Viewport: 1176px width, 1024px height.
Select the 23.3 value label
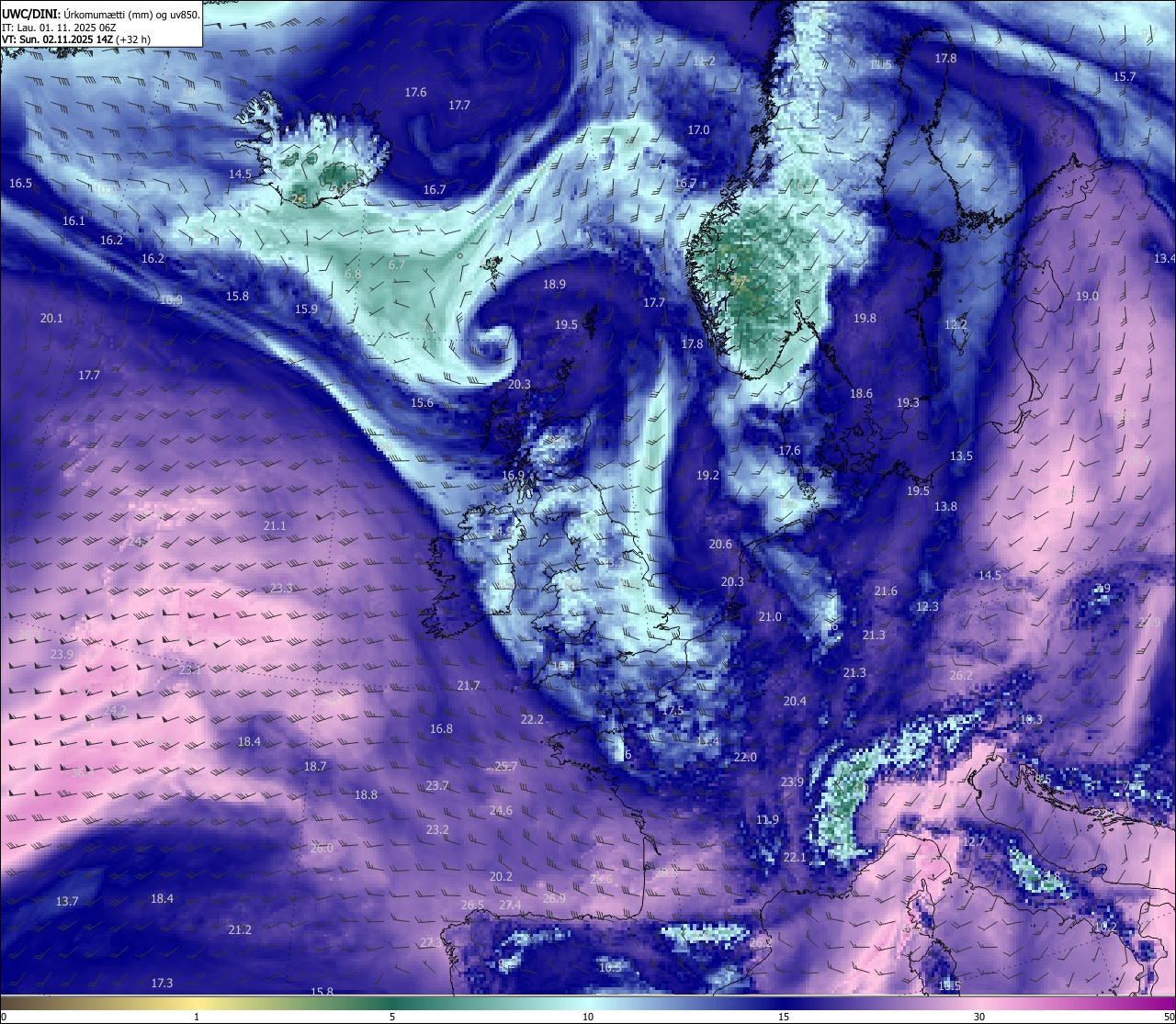point(281,589)
